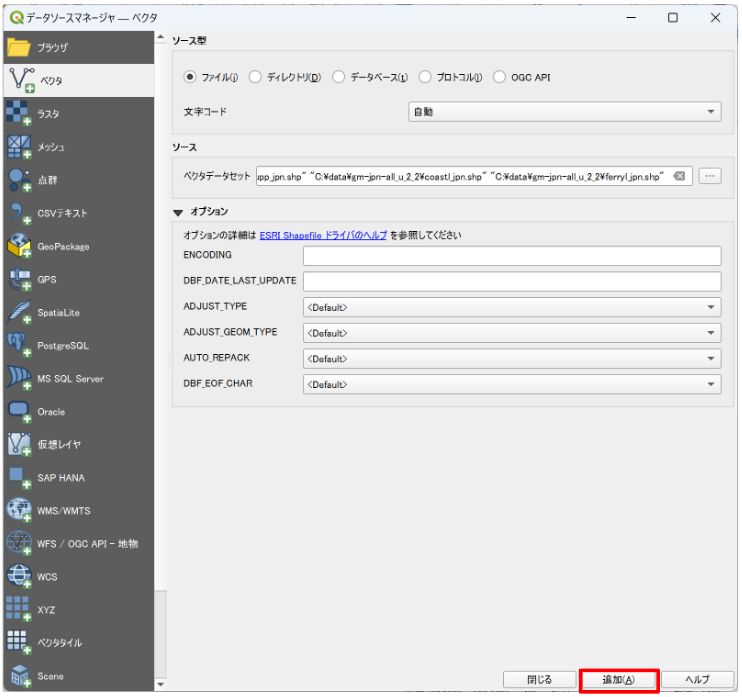
Task: Clear the vector dataset path field
Action: (x=680, y=176)
